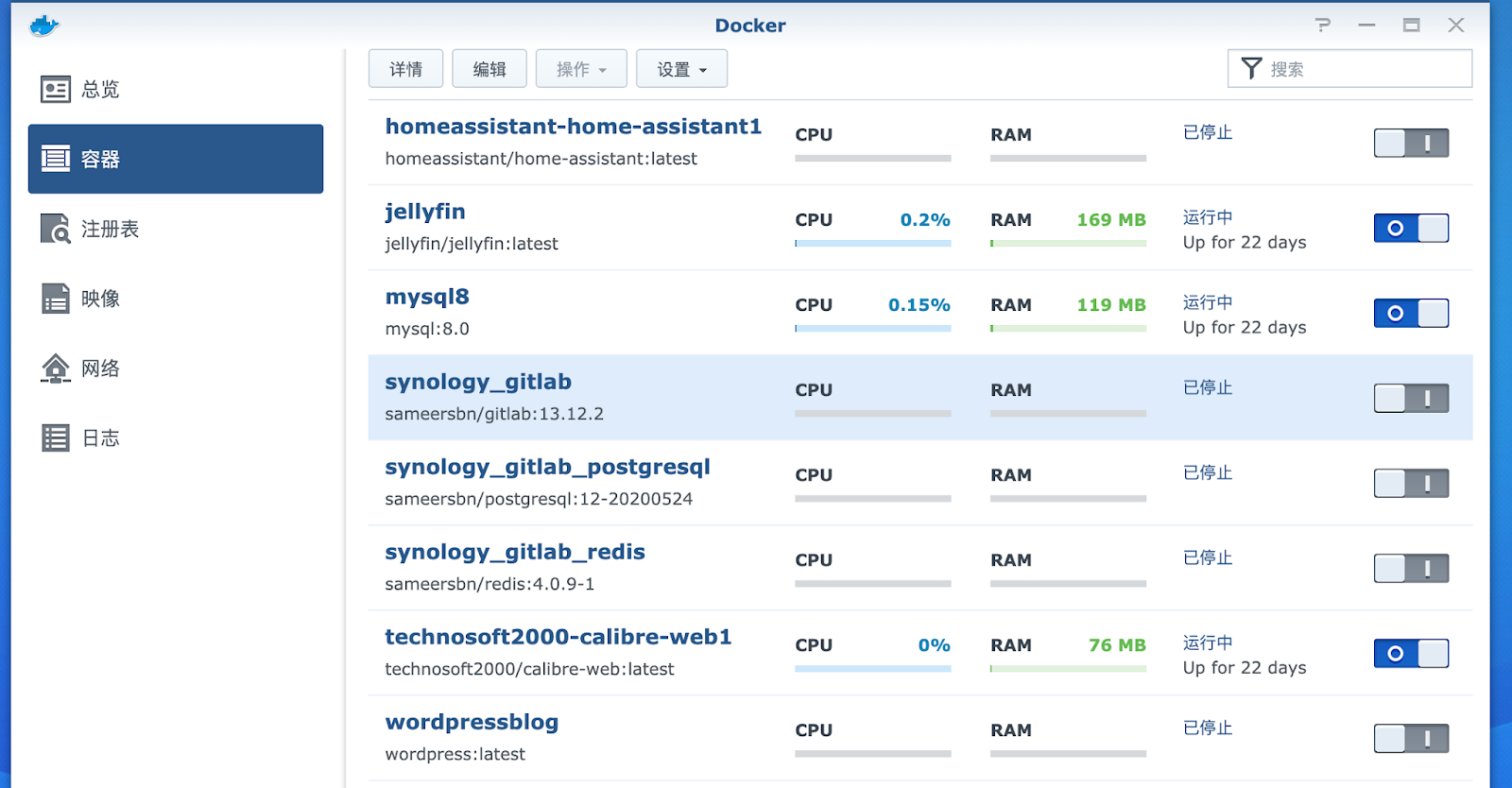This screenshot has height=788, width=1512.
Task: Open the 日志 log icon in sidebar
Action: (56, 438)
